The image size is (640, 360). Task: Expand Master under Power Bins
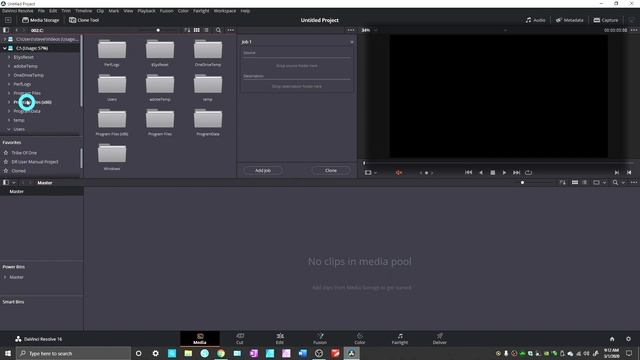click(x=5, y=277)
